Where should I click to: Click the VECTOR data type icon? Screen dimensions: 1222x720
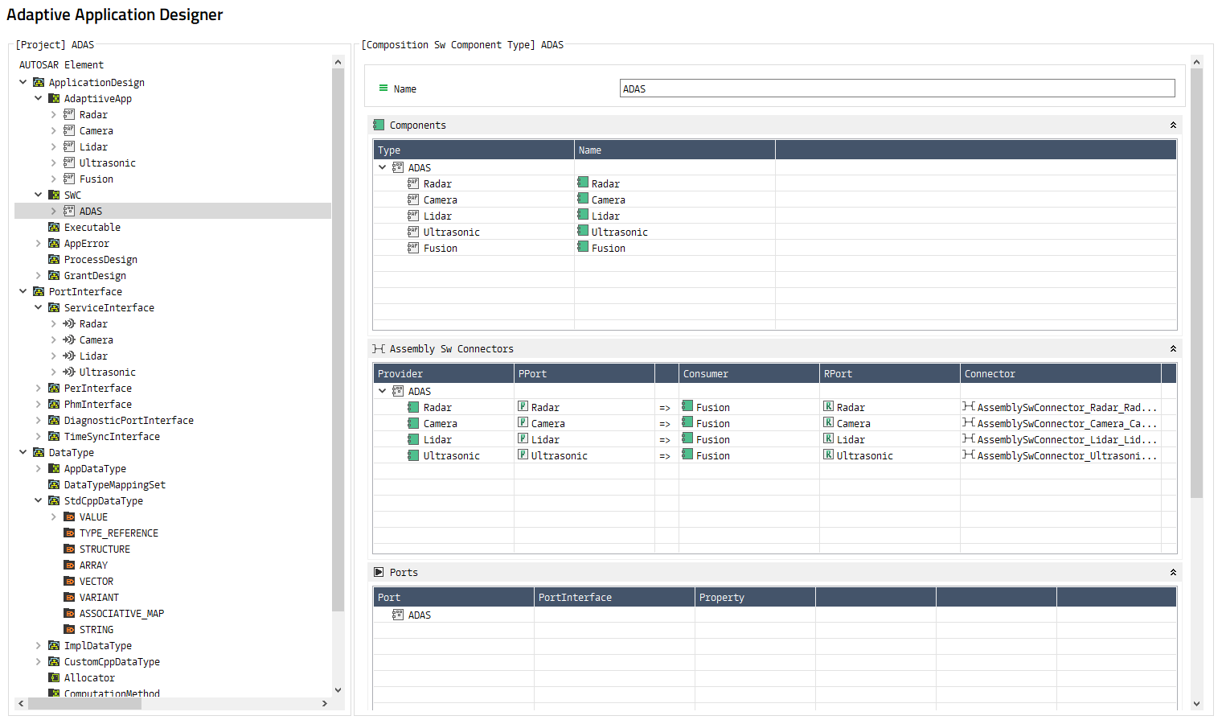point(69,581)
